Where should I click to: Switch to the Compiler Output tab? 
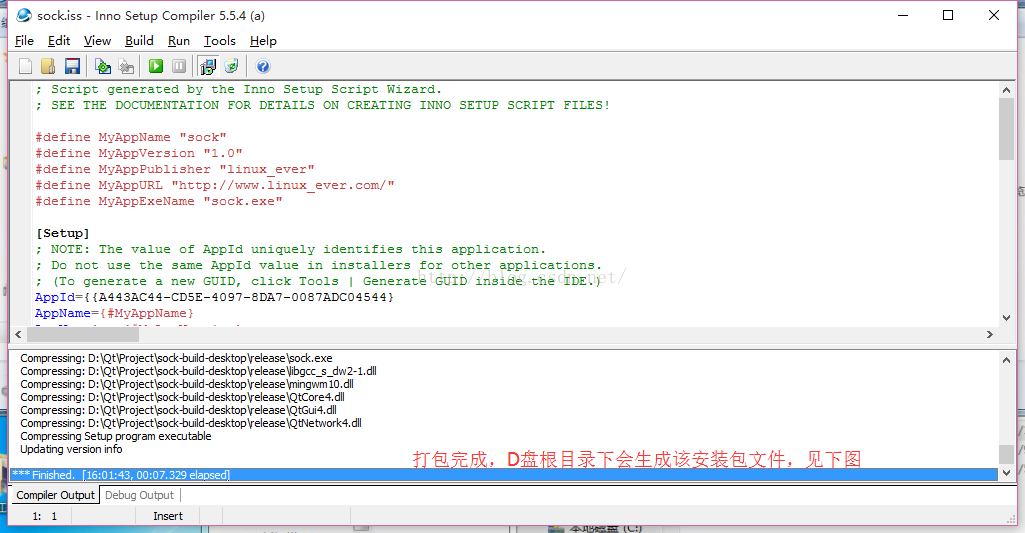coord(55,495)
